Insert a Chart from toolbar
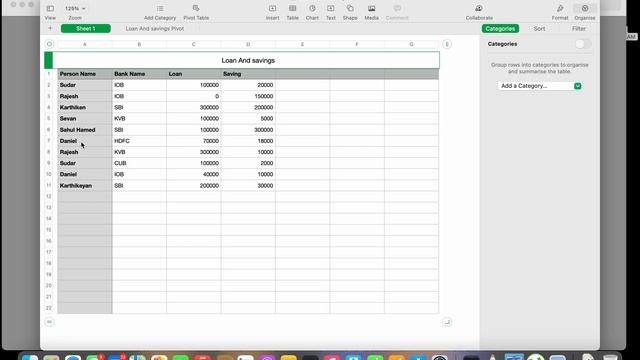The height and width of the screenshot is (360, 640). point(312,9)
